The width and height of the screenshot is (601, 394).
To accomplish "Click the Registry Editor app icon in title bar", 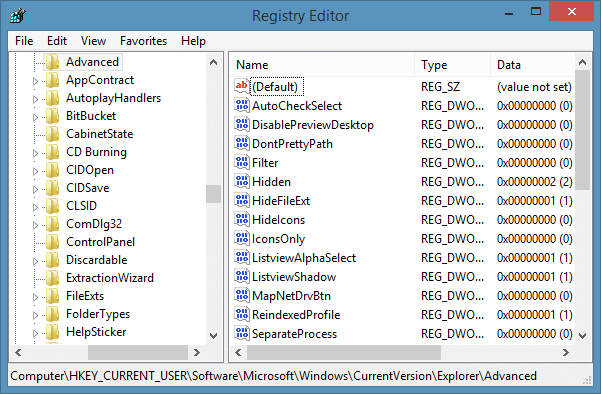I will (18, 16).
